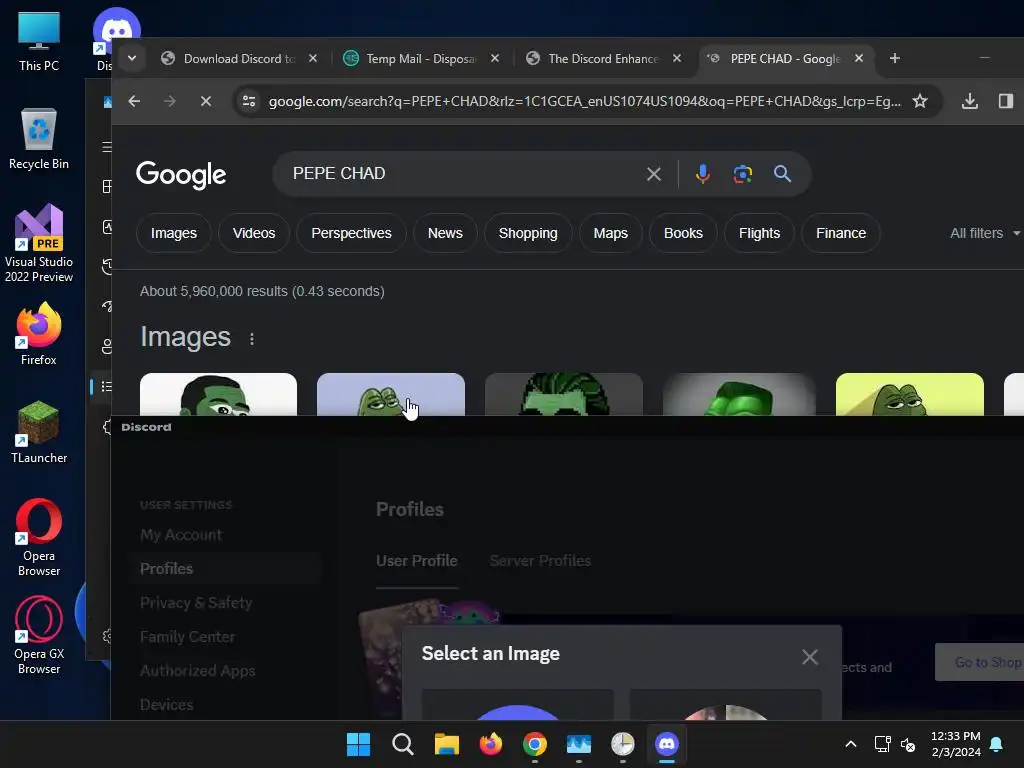Select the Videos search filter
Viewport: 1024px width, 768px height.
coord(254,233)
